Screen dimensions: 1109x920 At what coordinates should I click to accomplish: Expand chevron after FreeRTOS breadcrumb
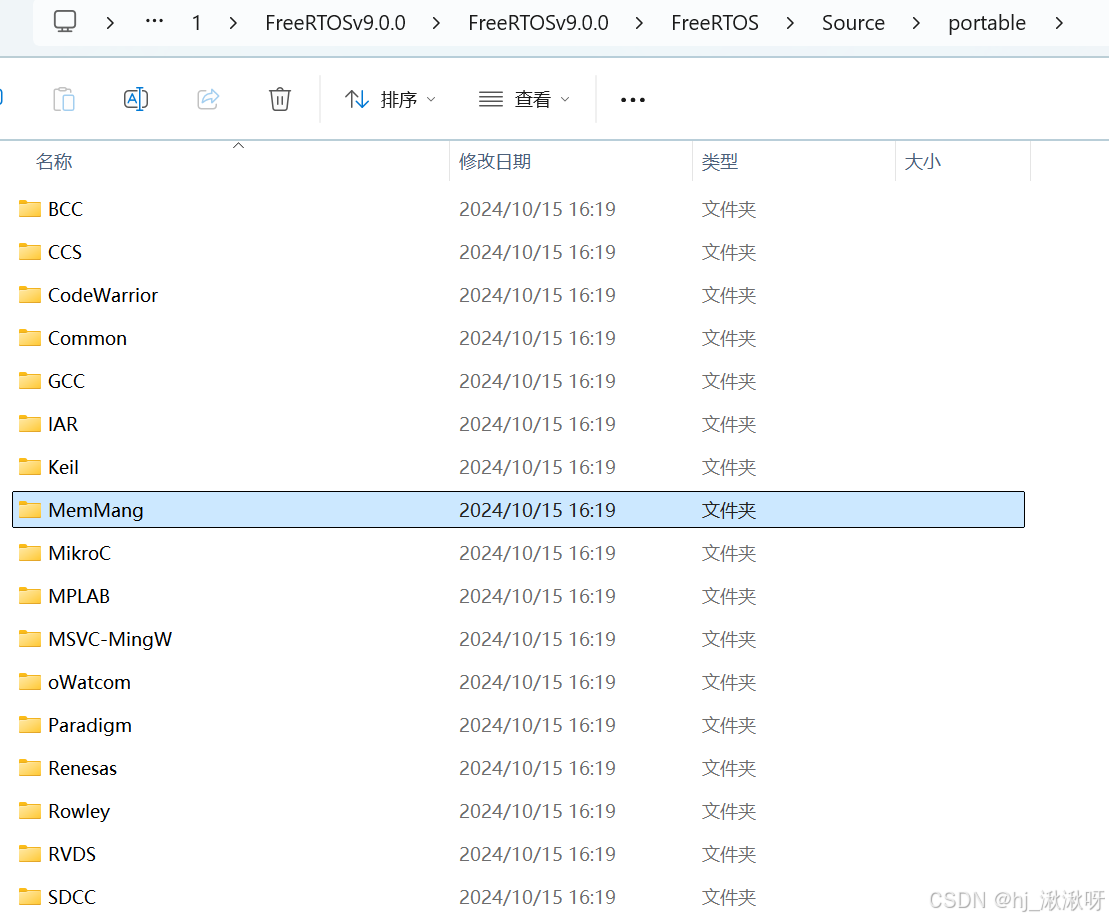coord(790,23)
